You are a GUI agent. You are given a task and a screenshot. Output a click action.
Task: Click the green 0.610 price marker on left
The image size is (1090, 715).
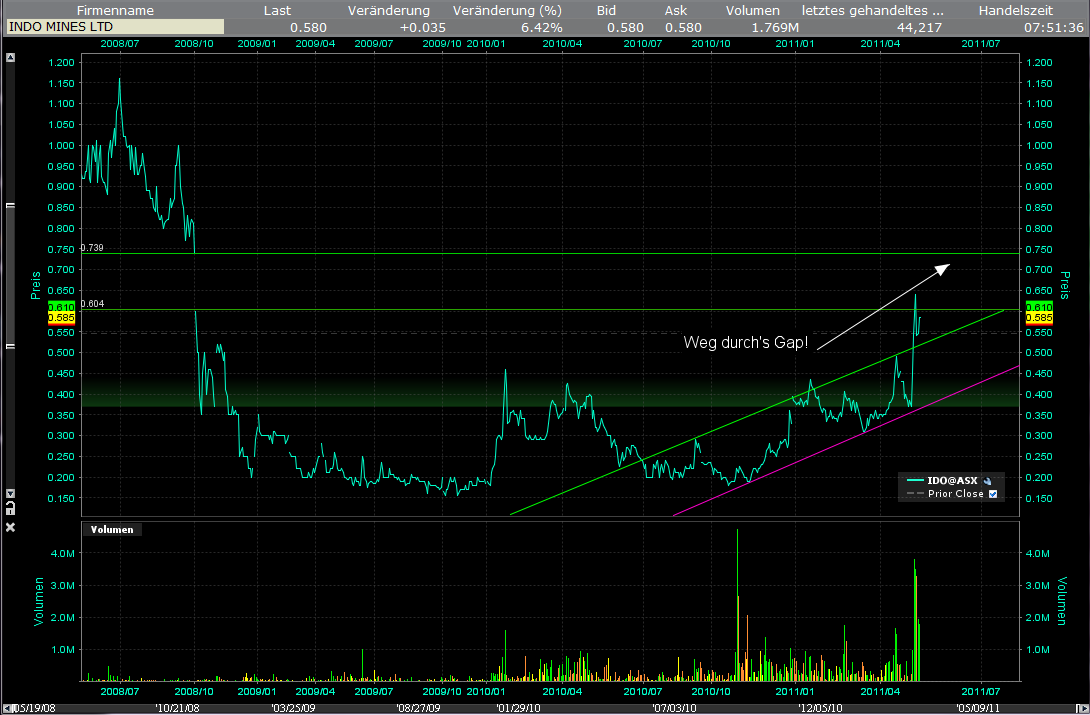pos(62,306)
